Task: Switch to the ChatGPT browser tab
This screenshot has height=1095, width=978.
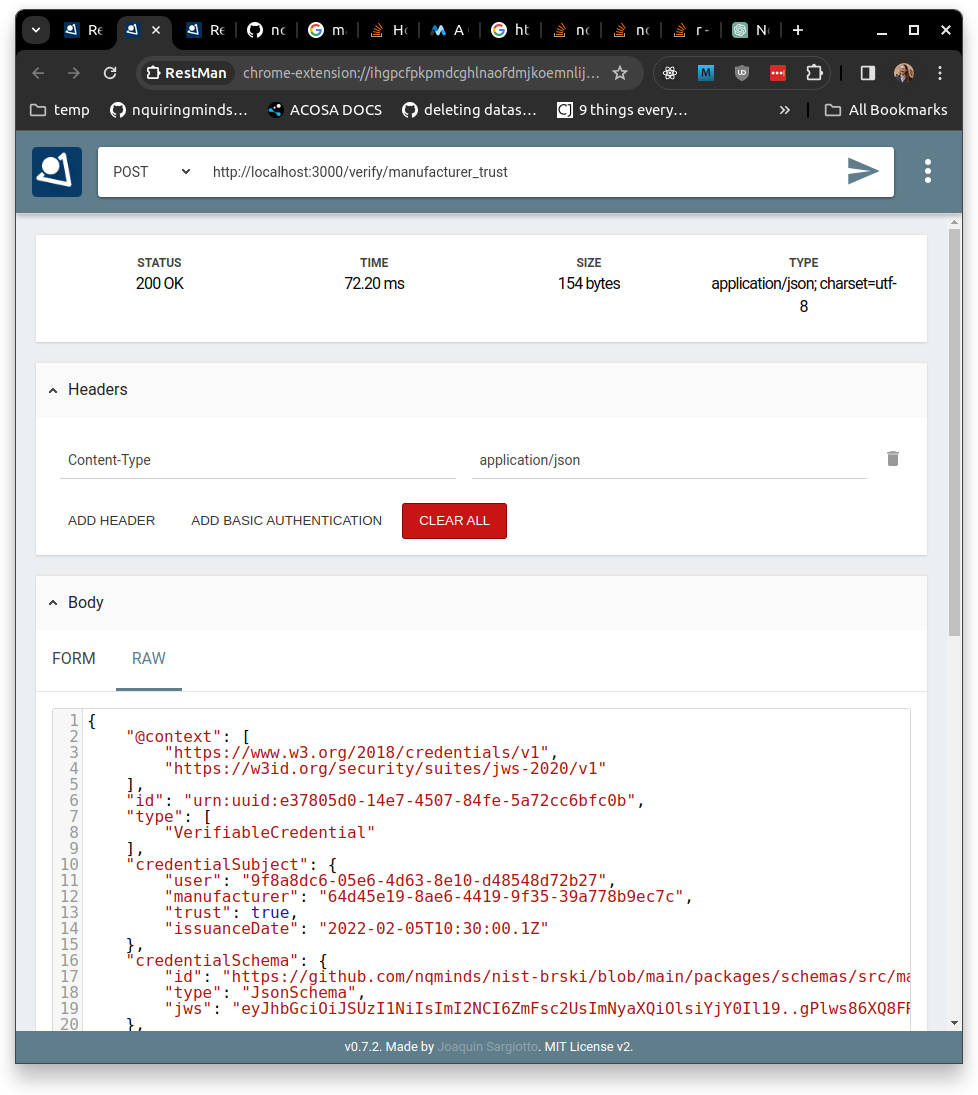Action: [x=751, y=30]
